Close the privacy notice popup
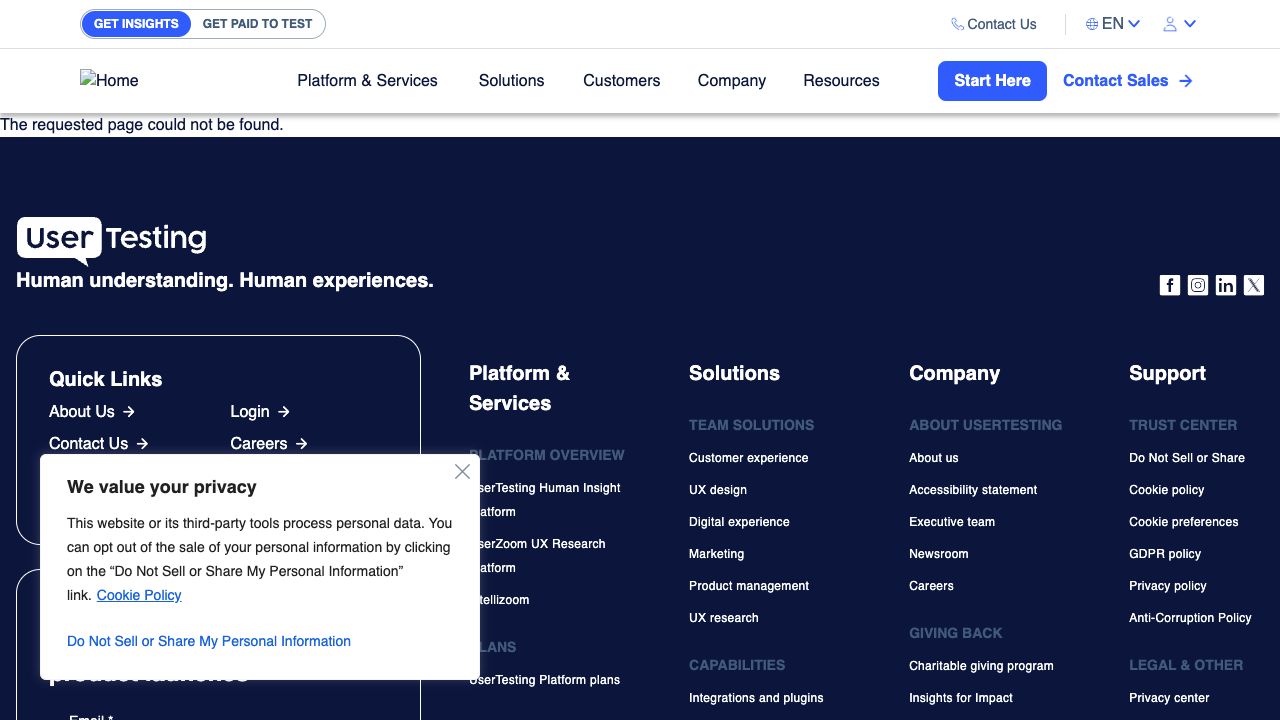Image resolution: width=1280 pixels, height=720 pixels. (x=462, y=472)
